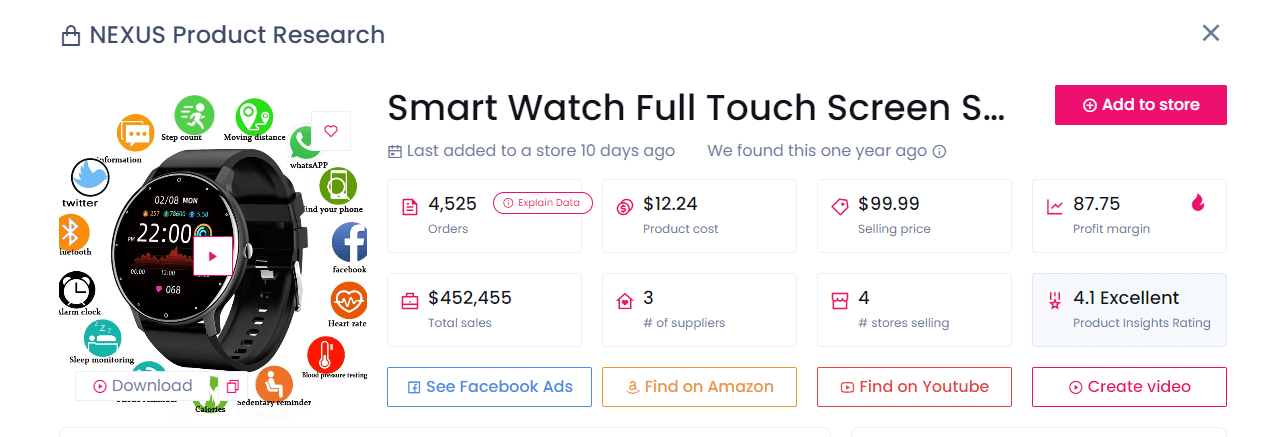Click the flame hot-product icon
1283x437 pixels.
coord(1198,203)
